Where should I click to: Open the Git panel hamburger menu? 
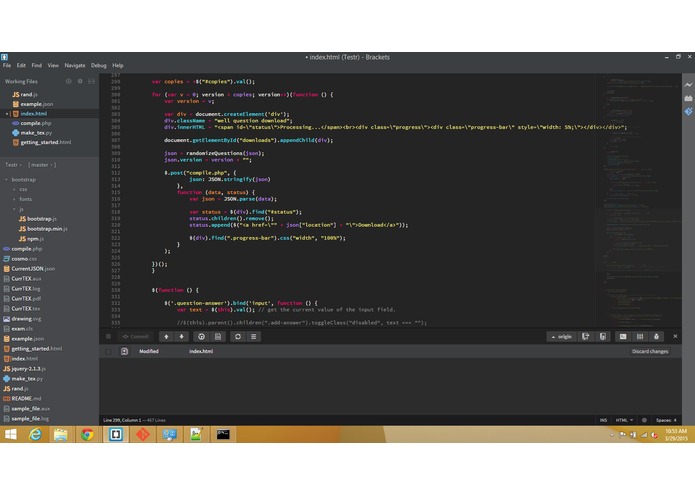tap(254, 337)
